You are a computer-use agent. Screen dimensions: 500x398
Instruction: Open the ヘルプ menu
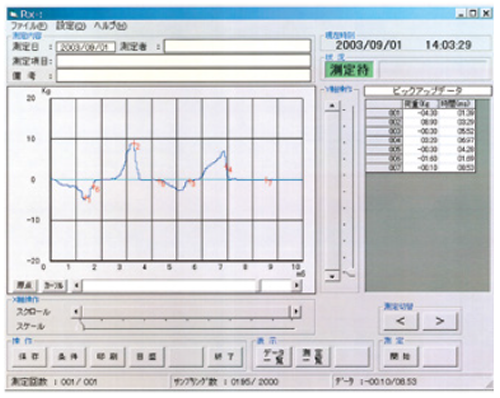click(110, 26)
